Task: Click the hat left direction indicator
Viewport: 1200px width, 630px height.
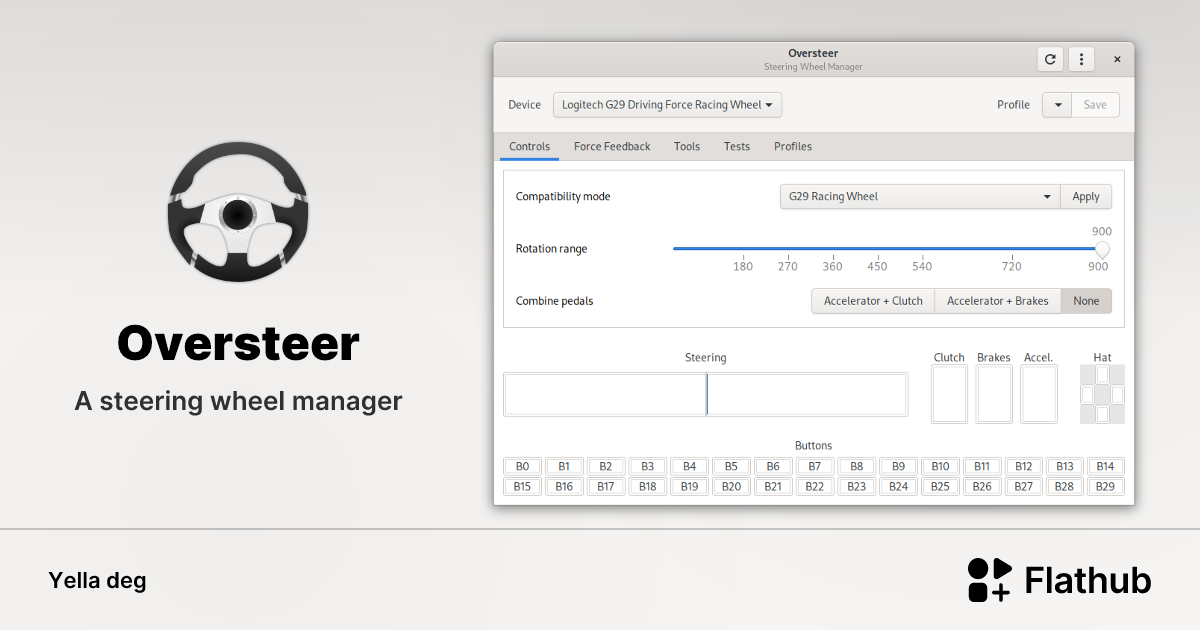Action: click(x=1087, y=394)
